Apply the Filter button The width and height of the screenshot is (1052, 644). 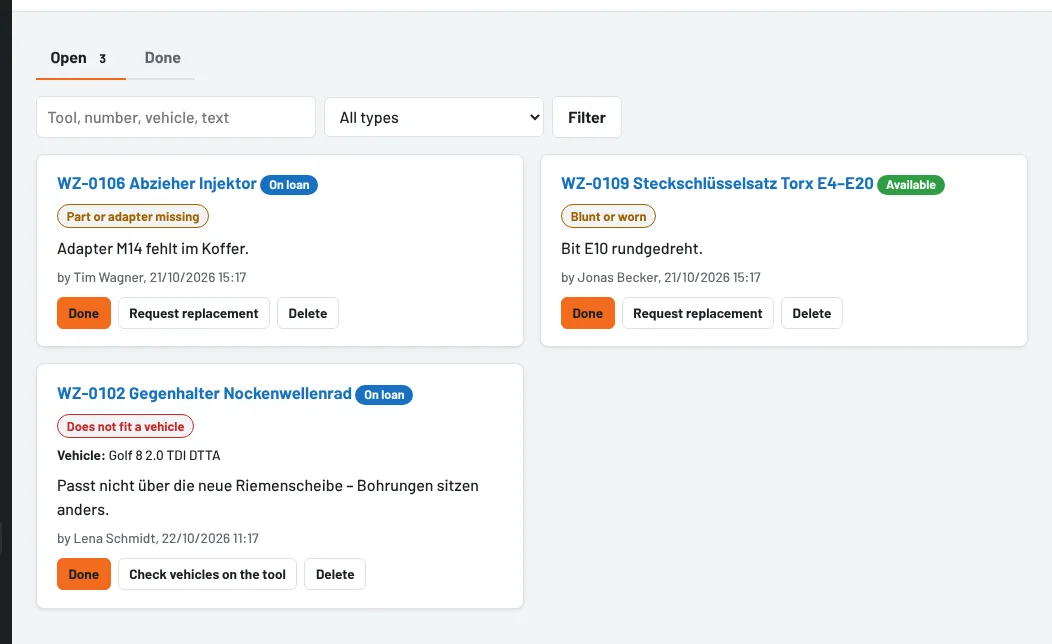(586, 117)
